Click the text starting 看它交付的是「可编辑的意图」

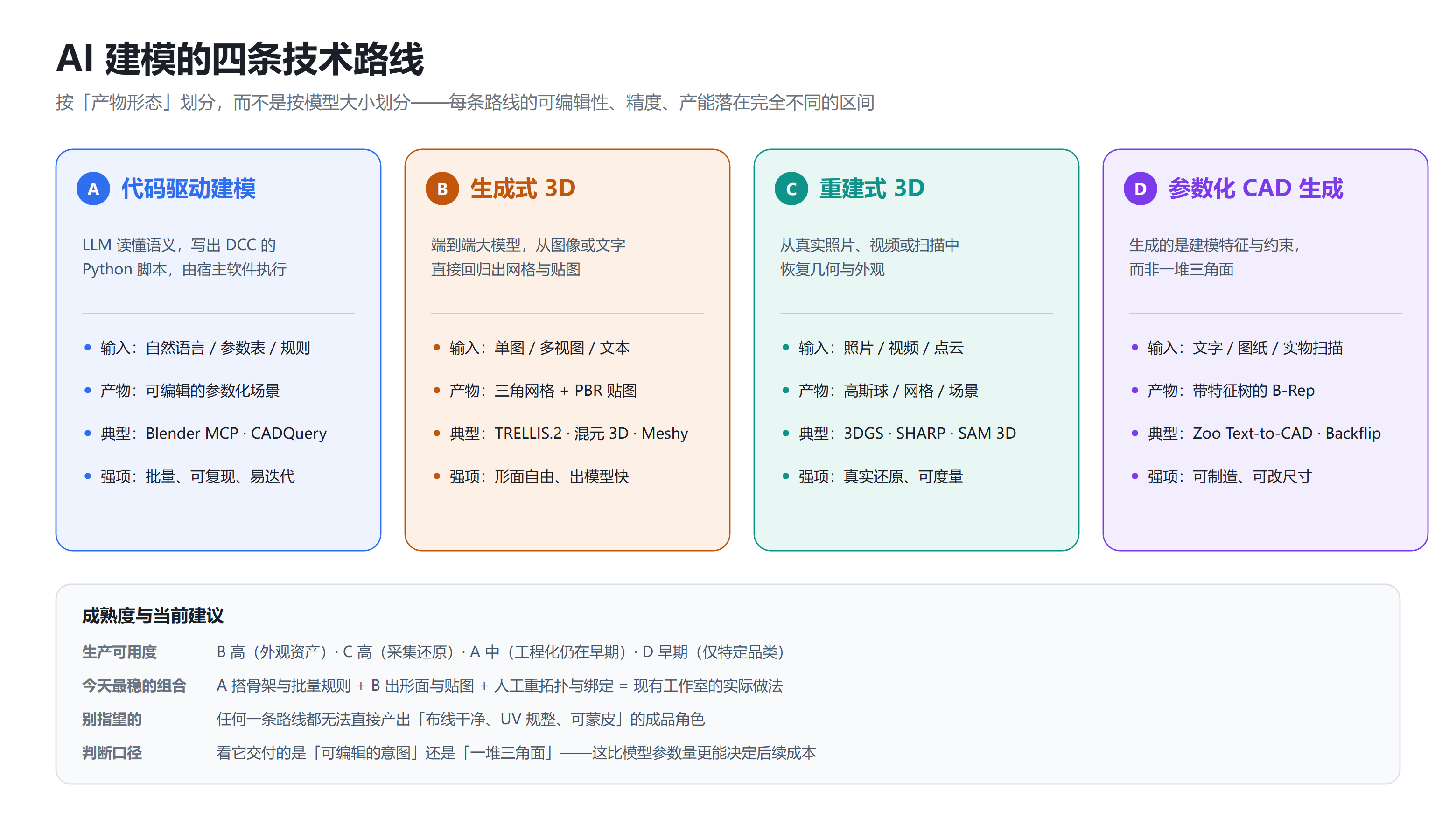tap(516, 753)
